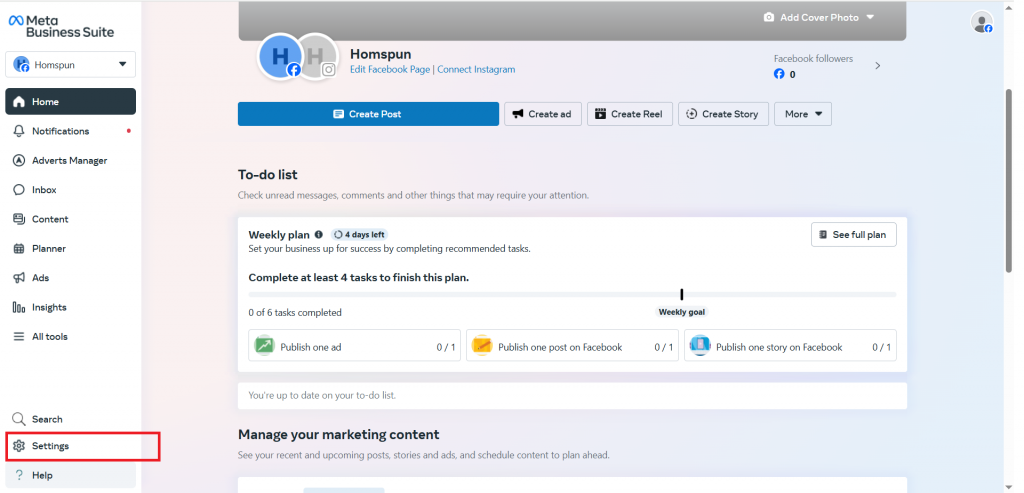Open the Notifications bell in sidebar

[x=19, y=131]
